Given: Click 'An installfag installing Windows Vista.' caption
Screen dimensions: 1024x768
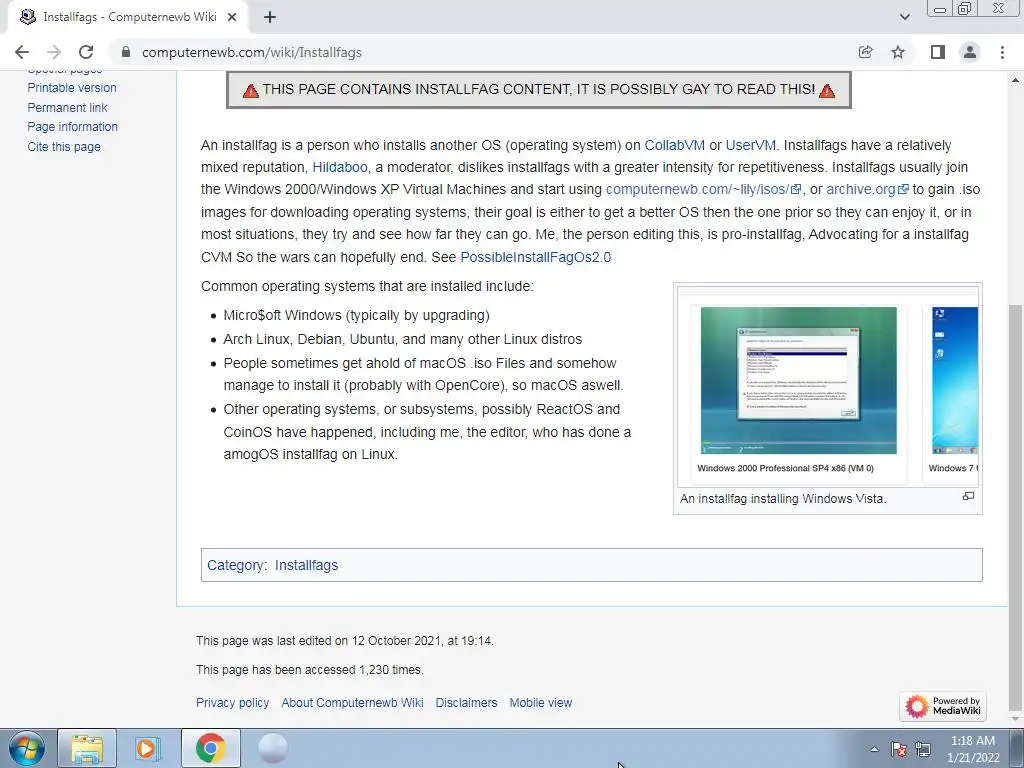Looking at the screenshot, I should [783, 499].
